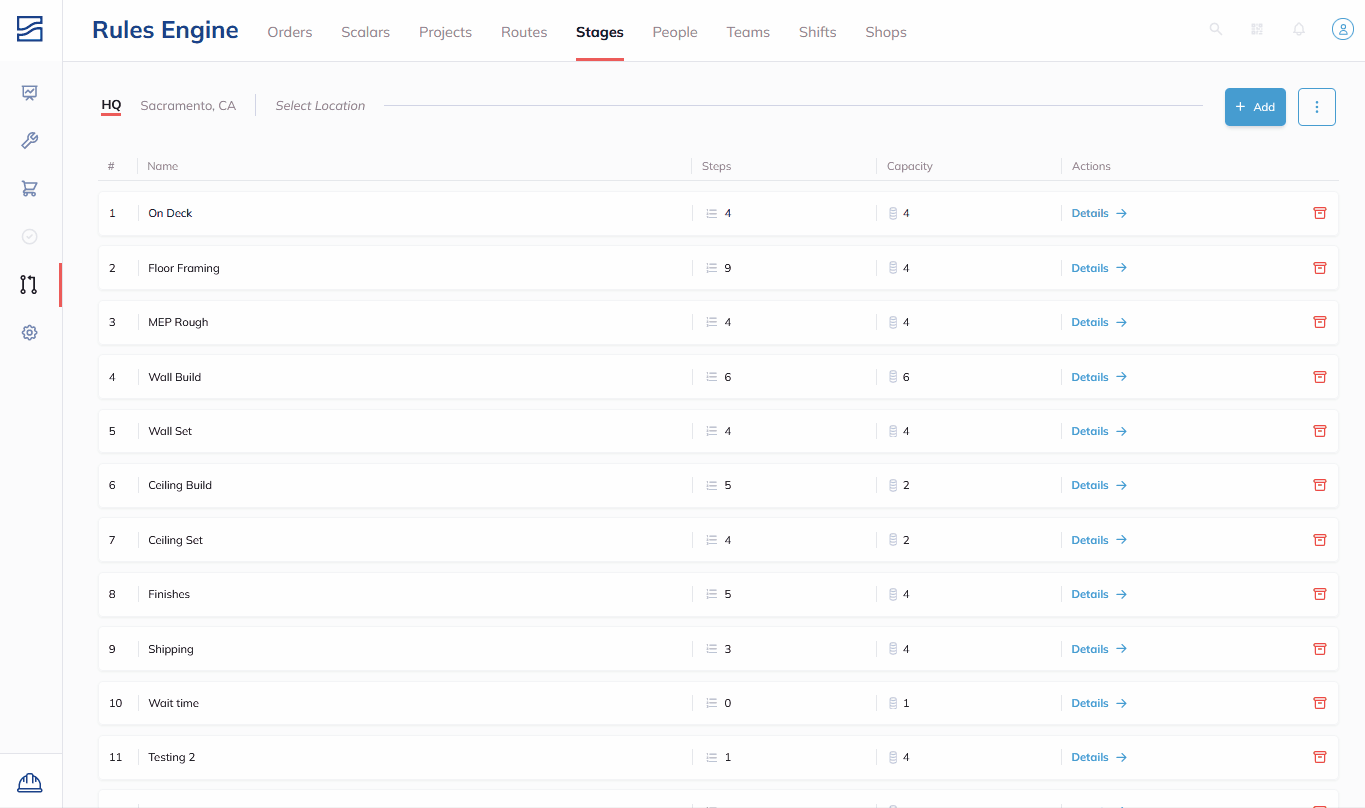Click the Capacity column header
1365x808 pixels.
910,166
